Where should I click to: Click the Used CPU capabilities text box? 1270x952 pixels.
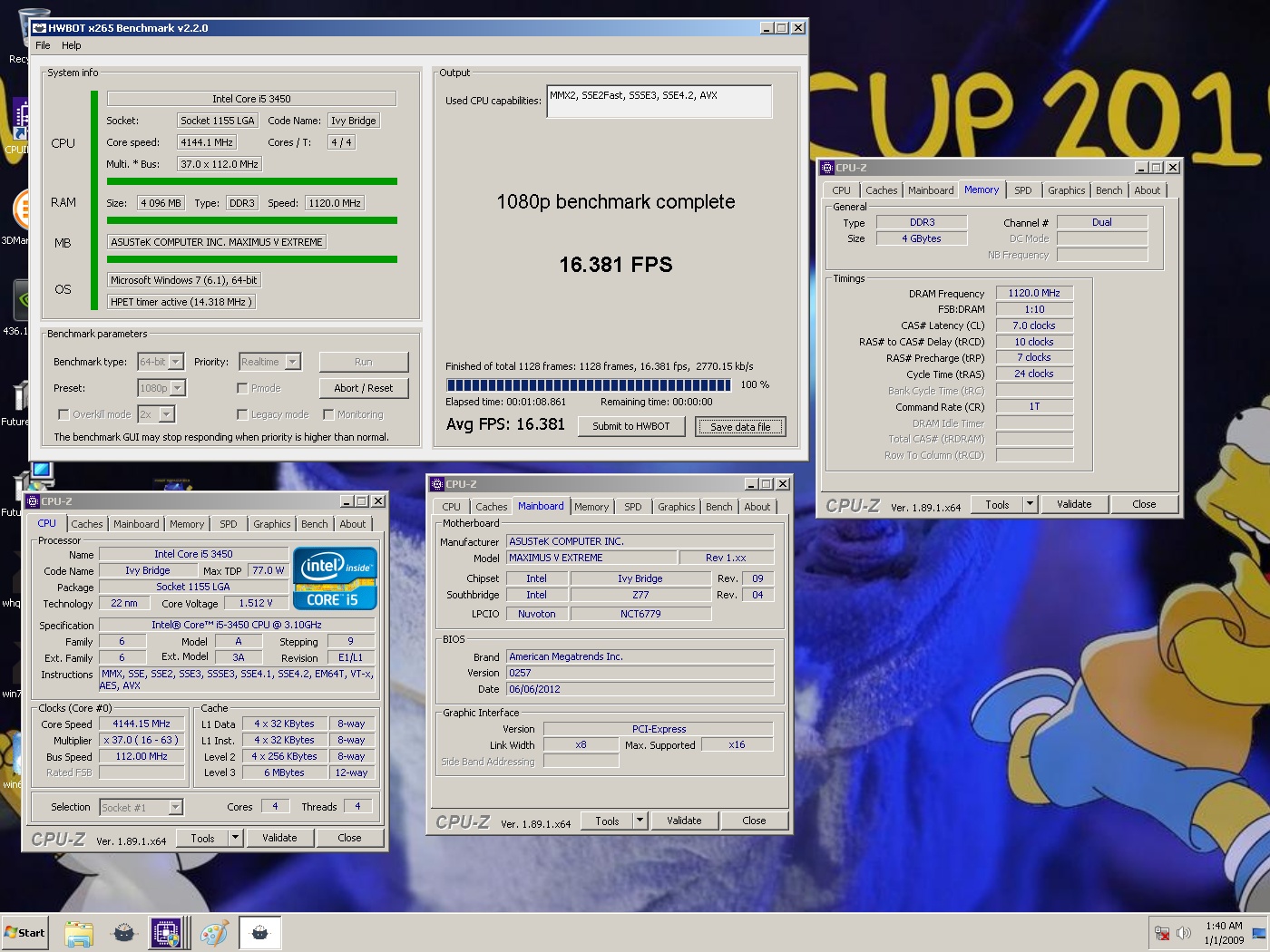[x=659, y=101]
